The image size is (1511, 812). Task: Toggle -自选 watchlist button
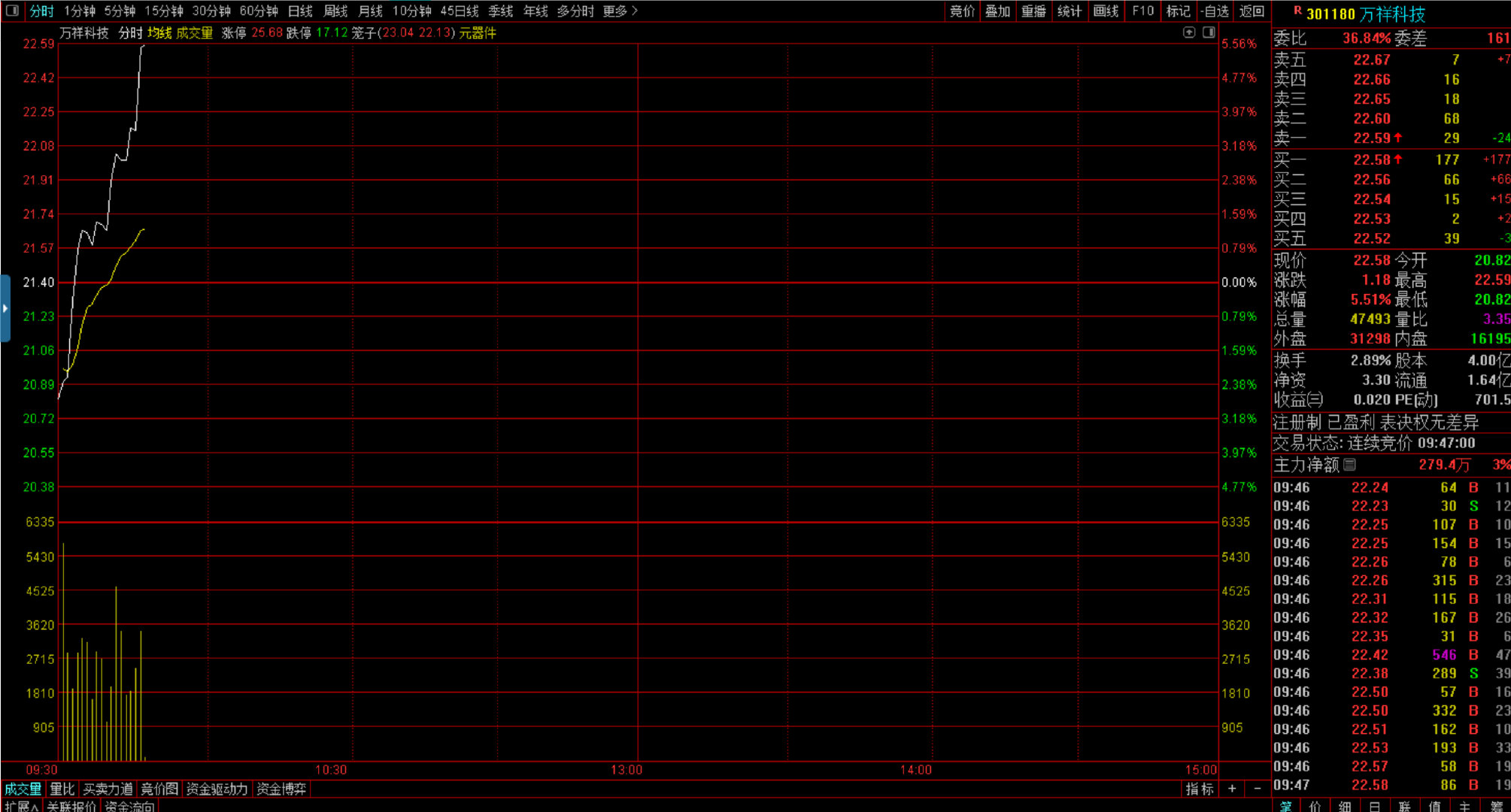(x=1215, y=11)
